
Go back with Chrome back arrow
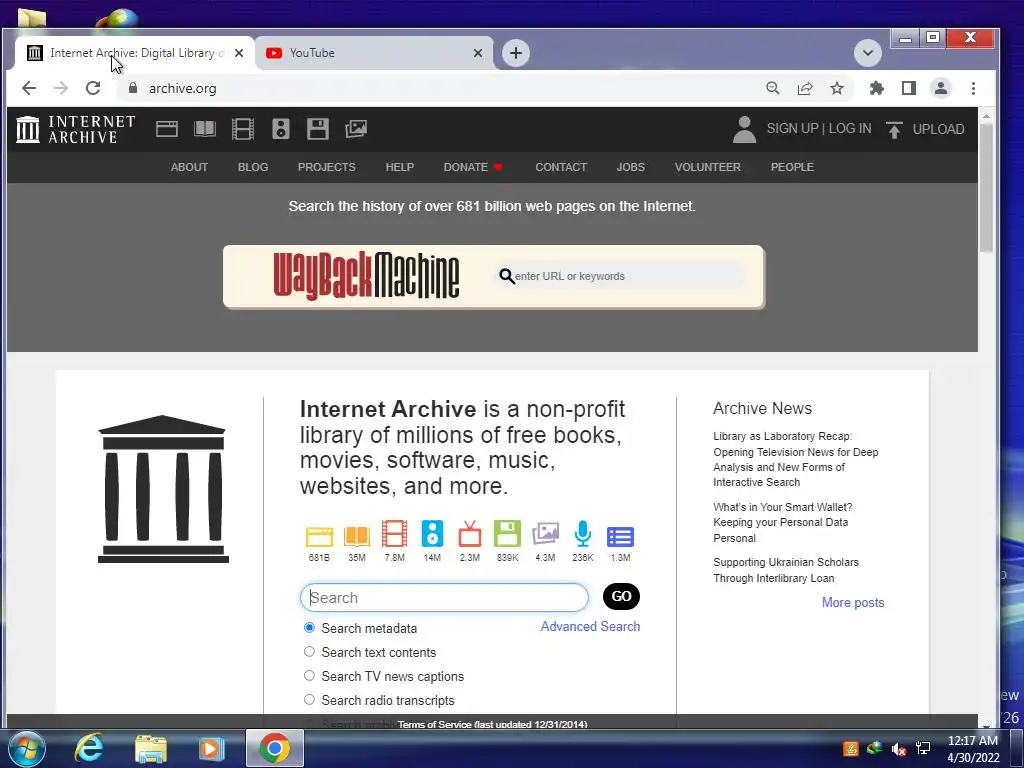29,88
